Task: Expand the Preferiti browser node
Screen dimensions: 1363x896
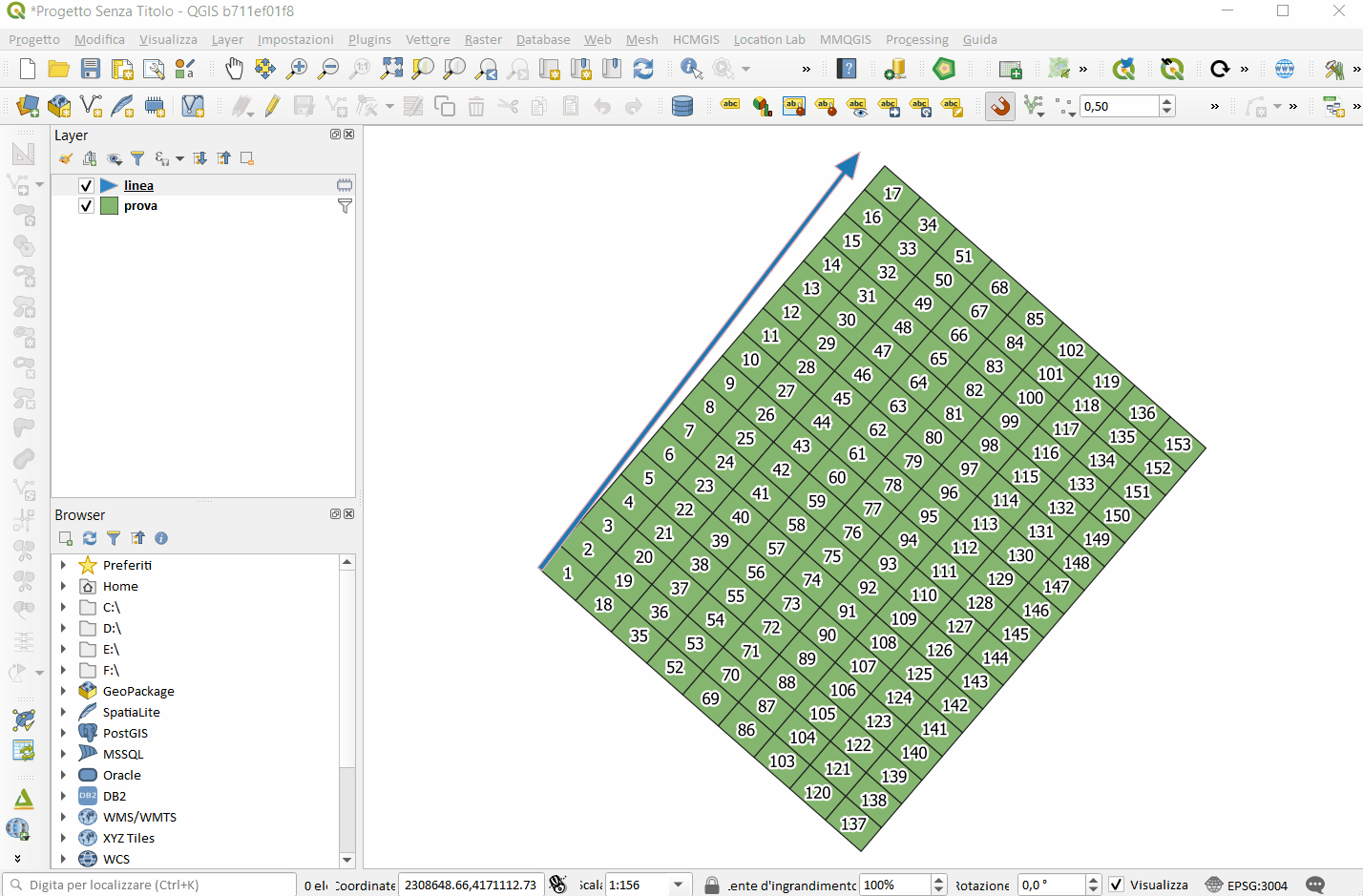Action: tap(64, 566)
